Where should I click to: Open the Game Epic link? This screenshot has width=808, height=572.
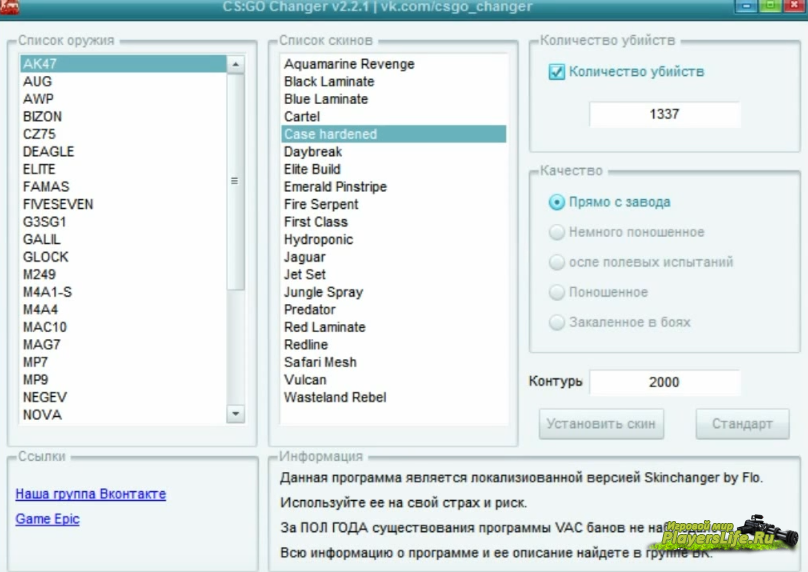[x=47, y=518]
